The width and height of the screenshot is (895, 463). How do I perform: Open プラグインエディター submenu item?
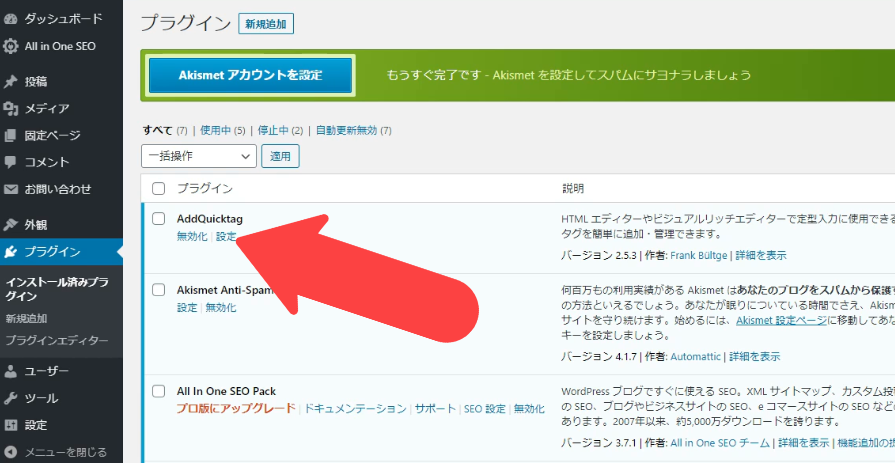(x=57, y=341)
